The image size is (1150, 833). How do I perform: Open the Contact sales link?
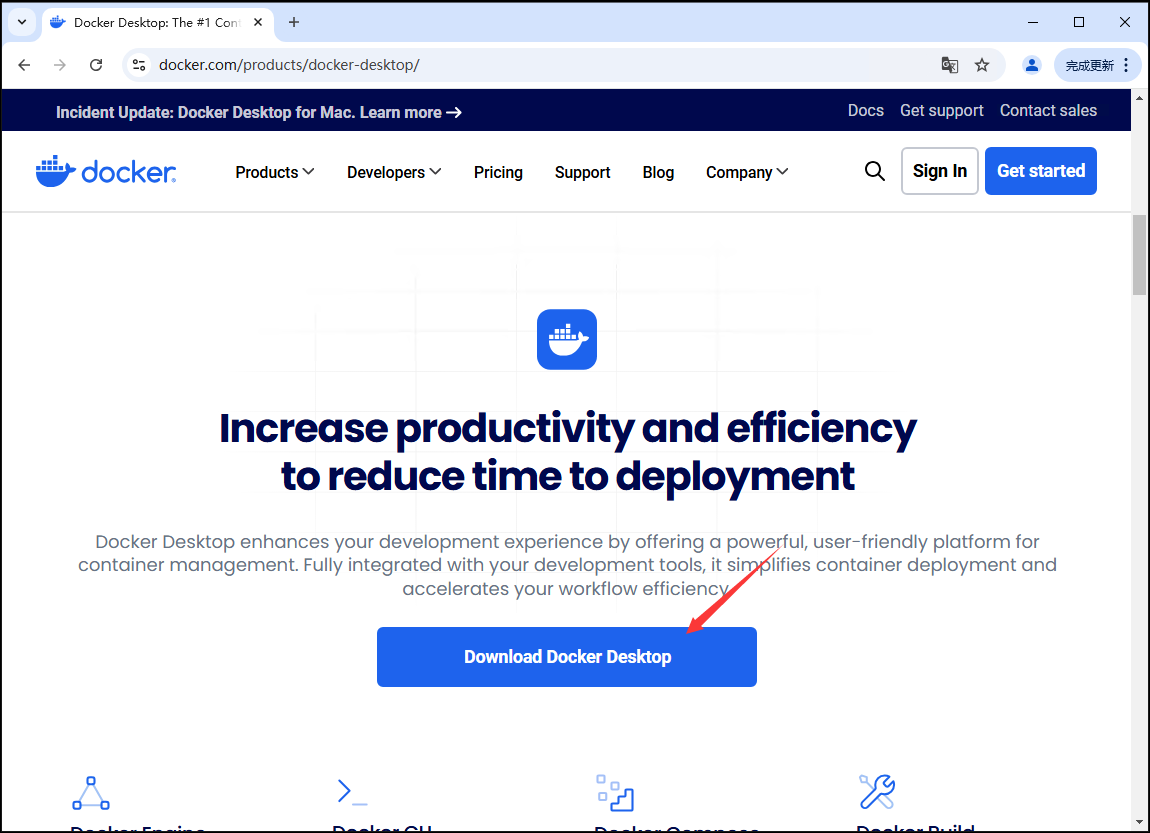[x=1048, y=110]
